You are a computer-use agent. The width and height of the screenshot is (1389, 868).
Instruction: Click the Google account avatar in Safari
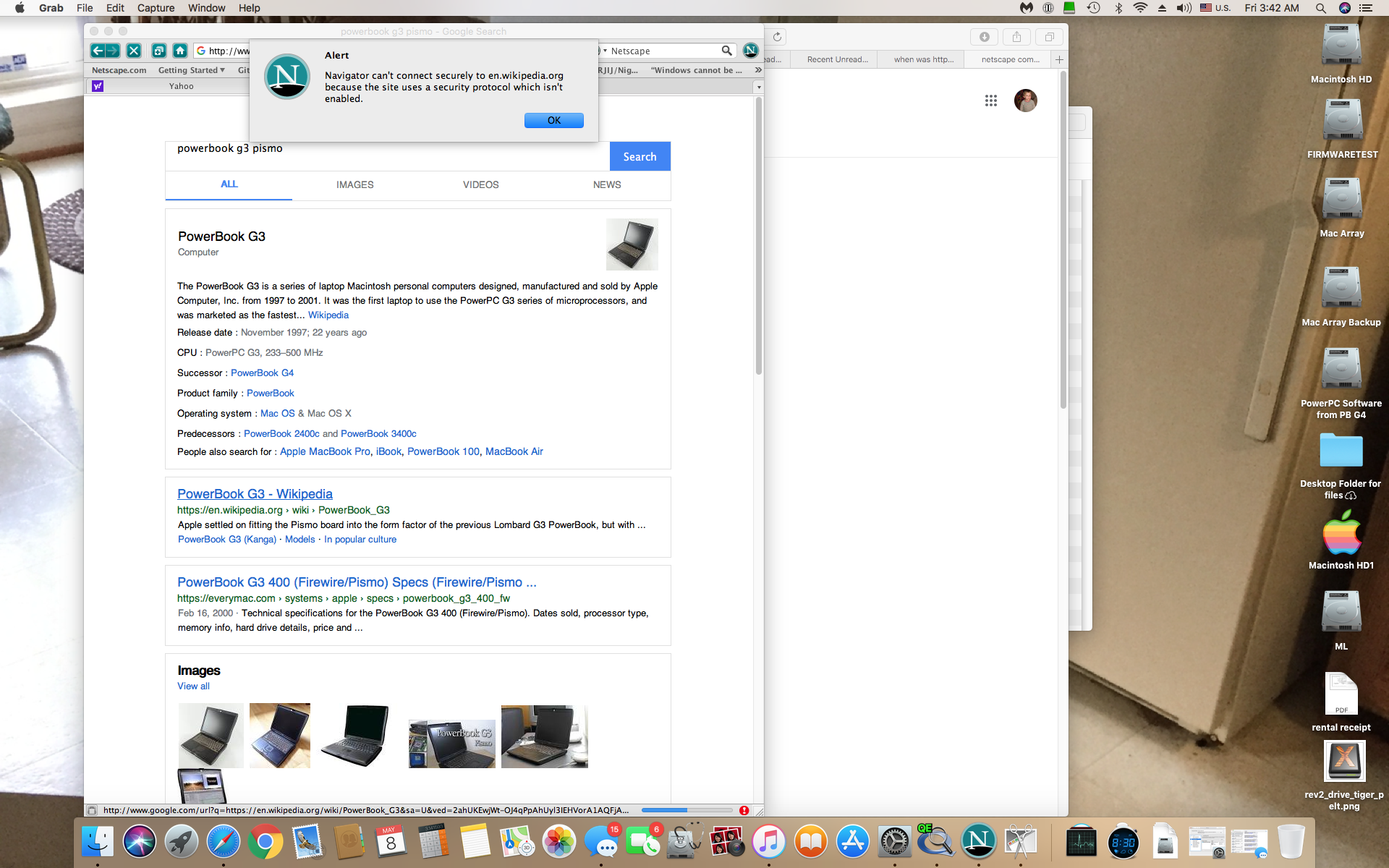coord(1025,101)
